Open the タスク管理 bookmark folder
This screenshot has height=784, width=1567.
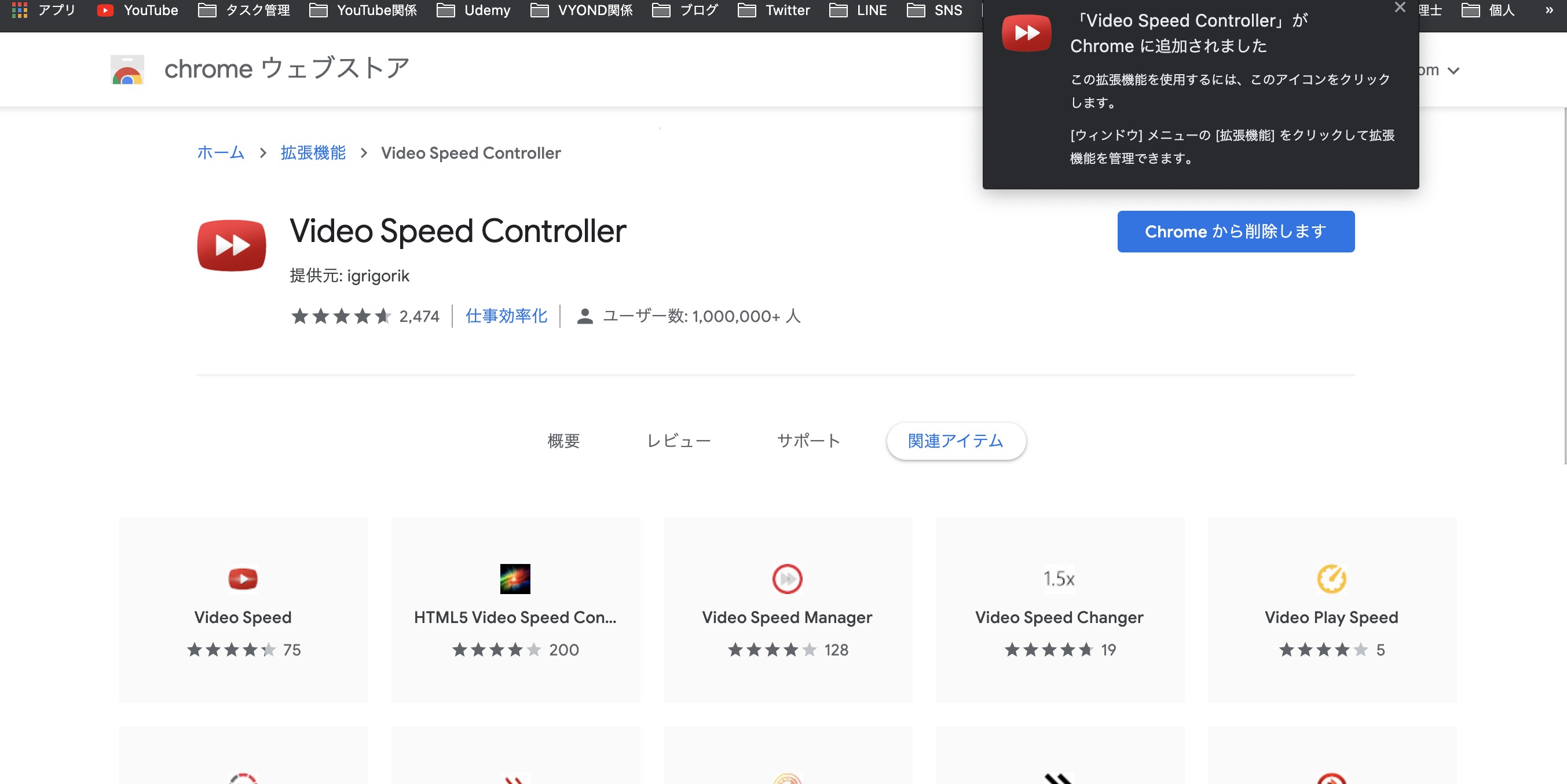click(x=244, y=10)
